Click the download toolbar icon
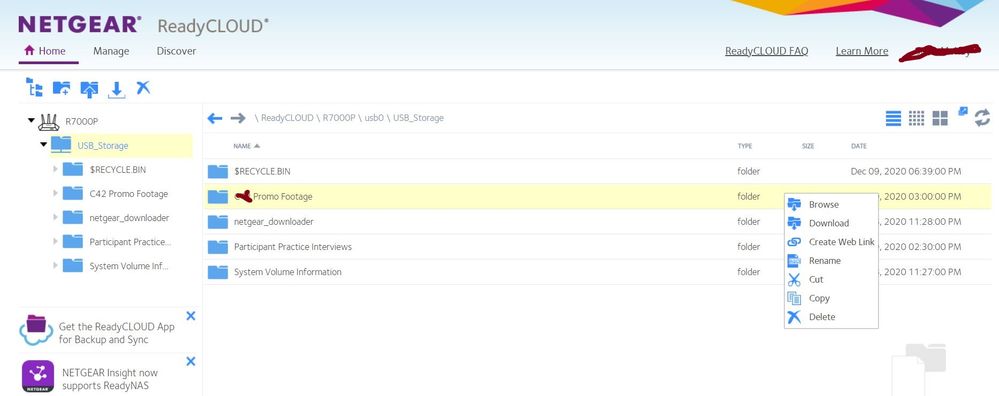999x396 pixels. 116,90
